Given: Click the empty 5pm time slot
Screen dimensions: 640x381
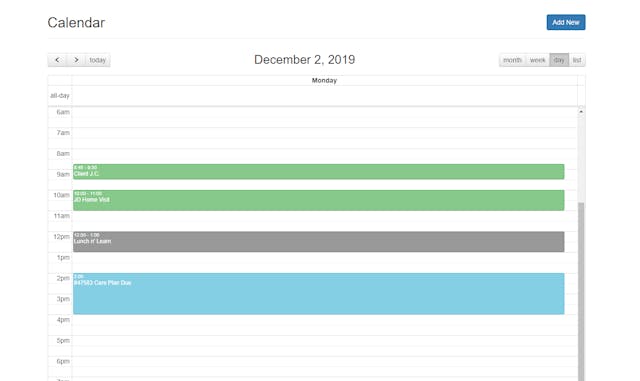Looking at the screenshot, I should pyautogui.click(x=324, y=345).
